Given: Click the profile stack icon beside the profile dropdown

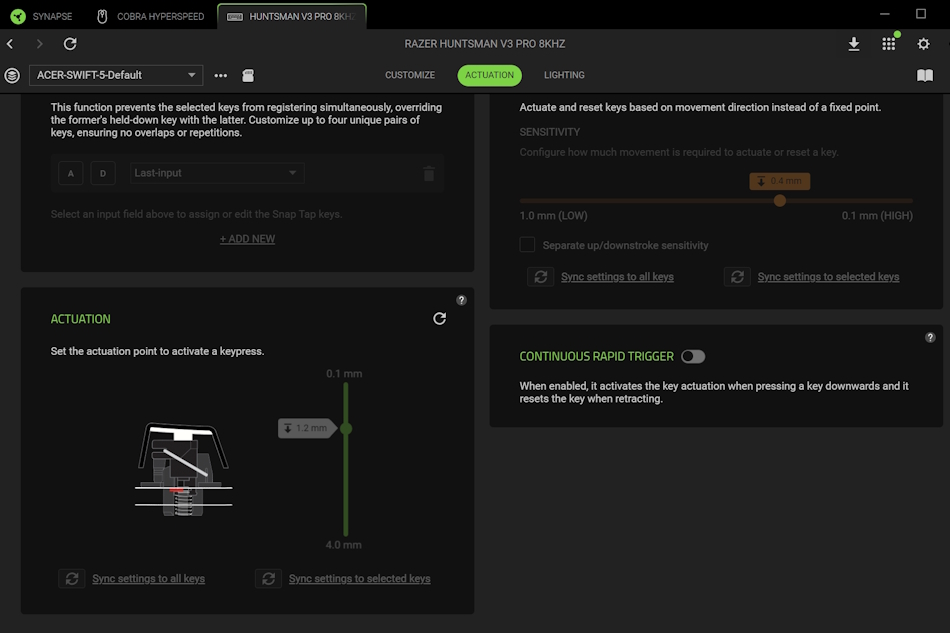Looking at the screenshot, I should click(x=12, y=75).
